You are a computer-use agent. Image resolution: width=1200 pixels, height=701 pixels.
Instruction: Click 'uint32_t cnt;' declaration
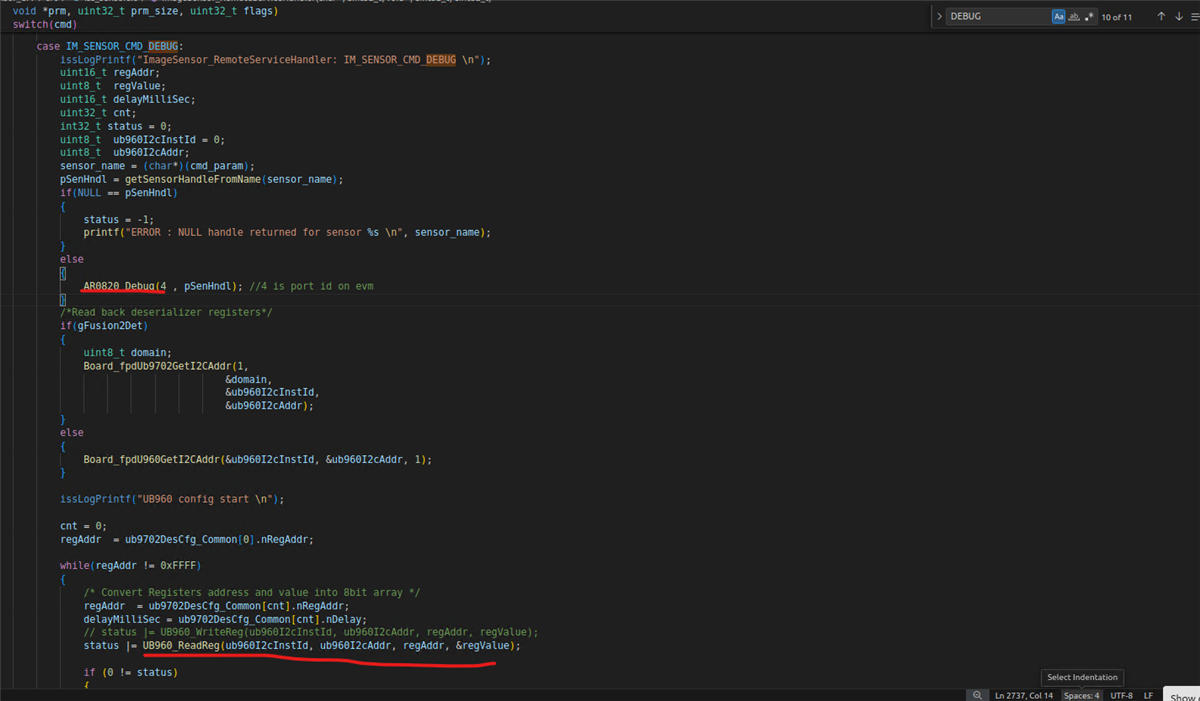pos(98,113)
